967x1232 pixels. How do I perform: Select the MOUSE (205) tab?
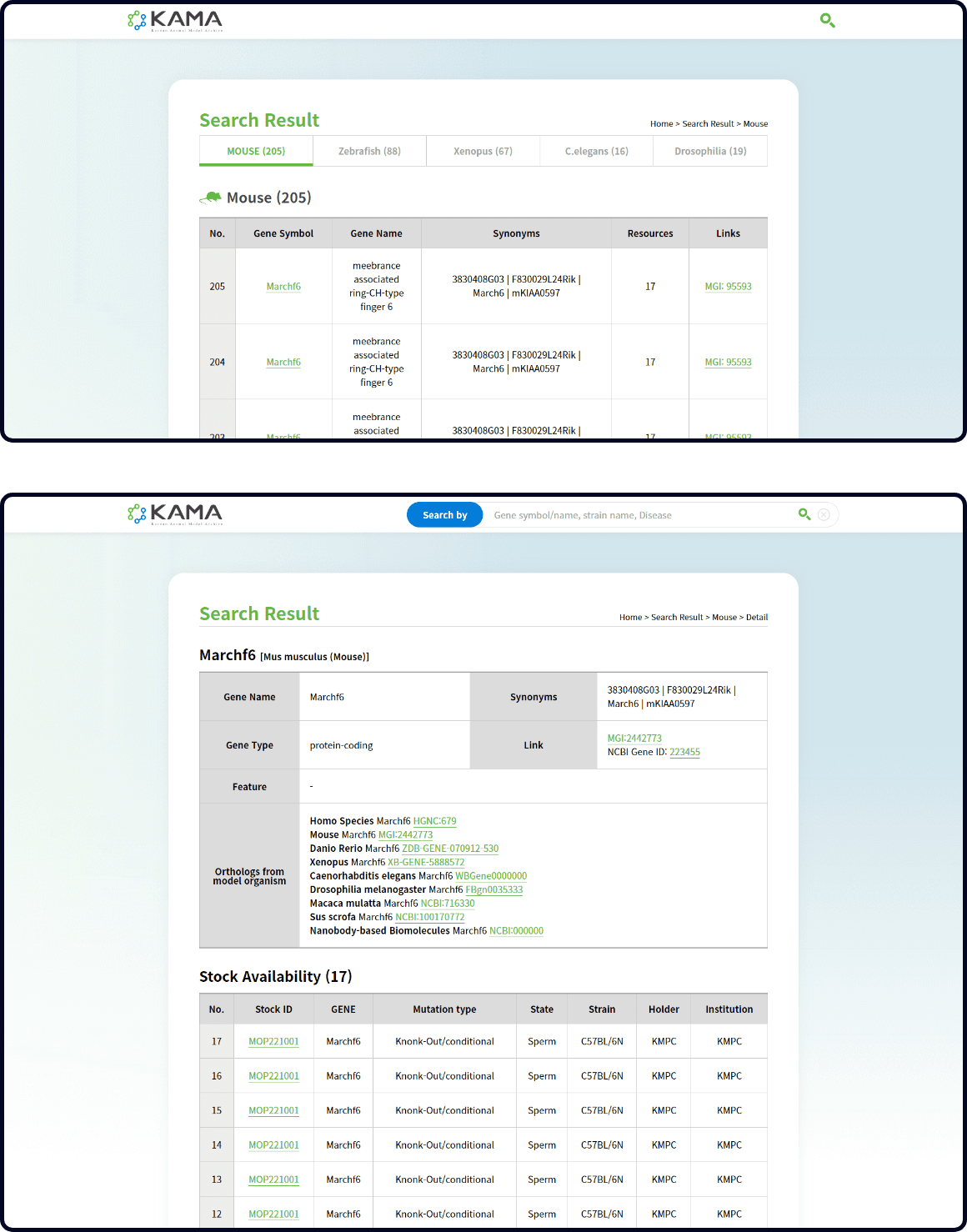coord(256,151)
